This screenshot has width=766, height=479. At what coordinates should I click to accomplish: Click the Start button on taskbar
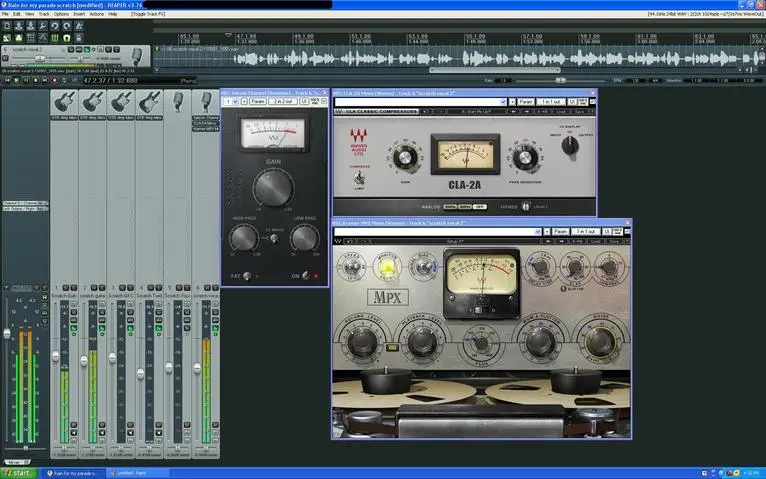click(x=19, y=473)
